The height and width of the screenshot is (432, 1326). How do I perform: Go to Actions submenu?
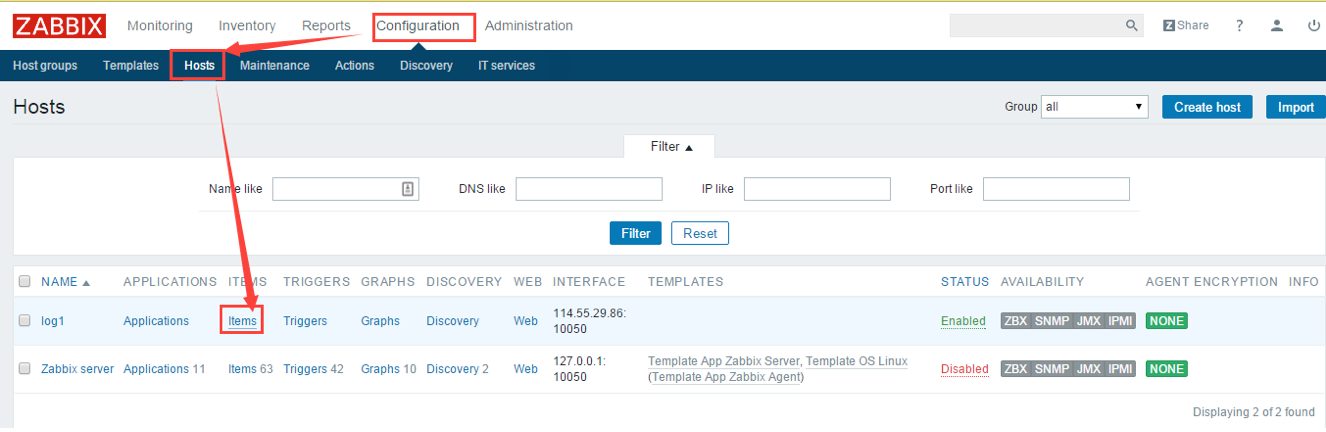coord(355,66)
